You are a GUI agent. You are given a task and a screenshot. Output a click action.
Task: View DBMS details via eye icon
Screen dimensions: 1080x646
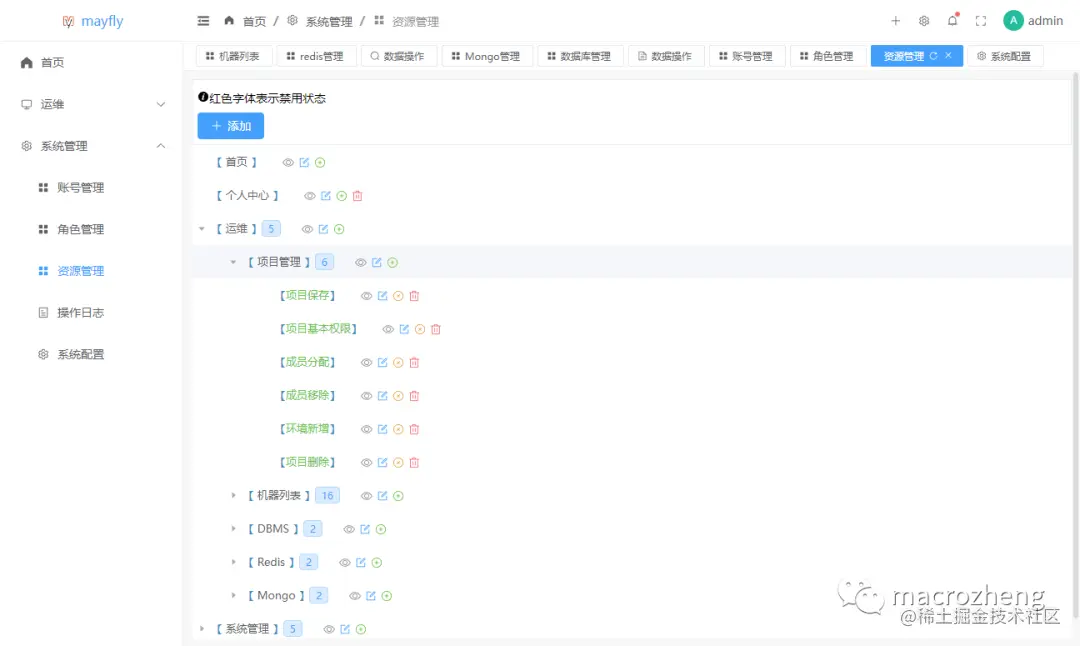(x=349, y=529)
